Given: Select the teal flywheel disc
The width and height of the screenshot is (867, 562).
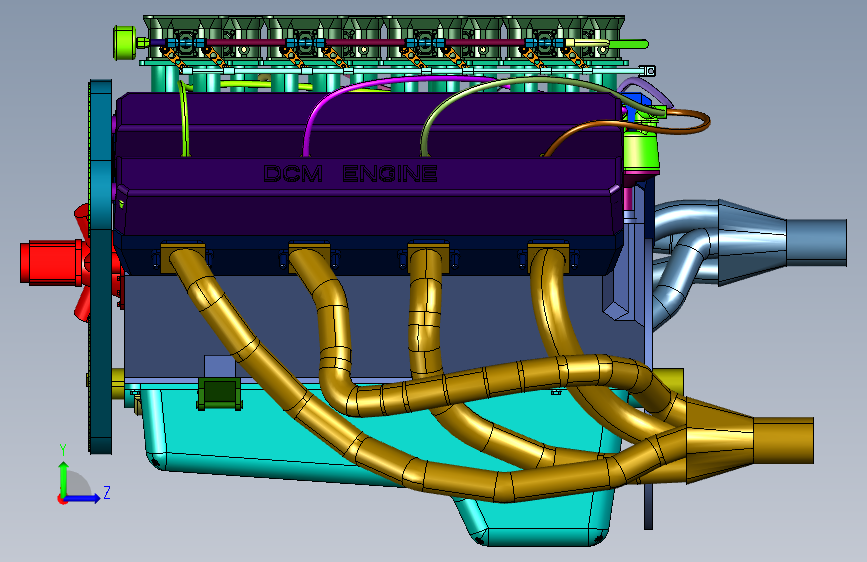Looking at the screenshot, I should (100, 267).
